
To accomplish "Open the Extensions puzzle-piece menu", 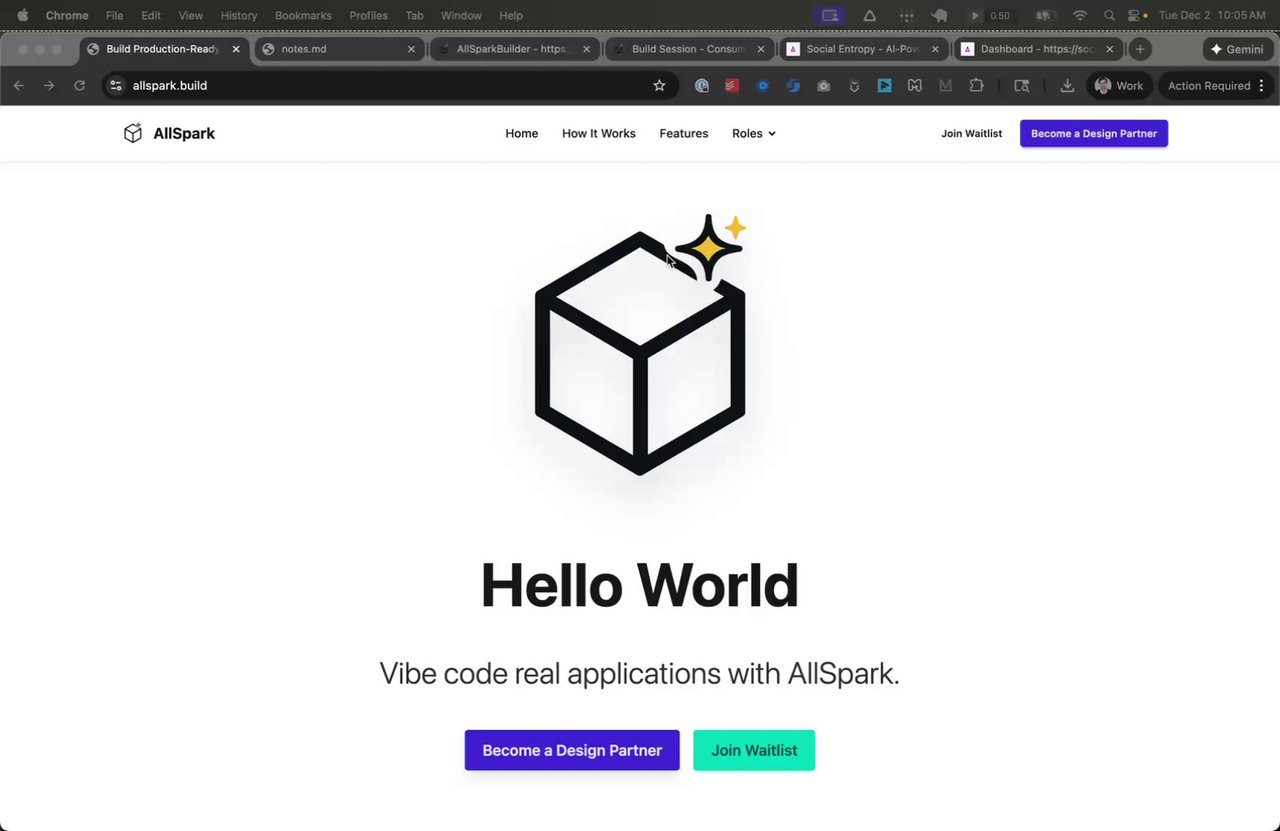I will [x=977, y=86].
